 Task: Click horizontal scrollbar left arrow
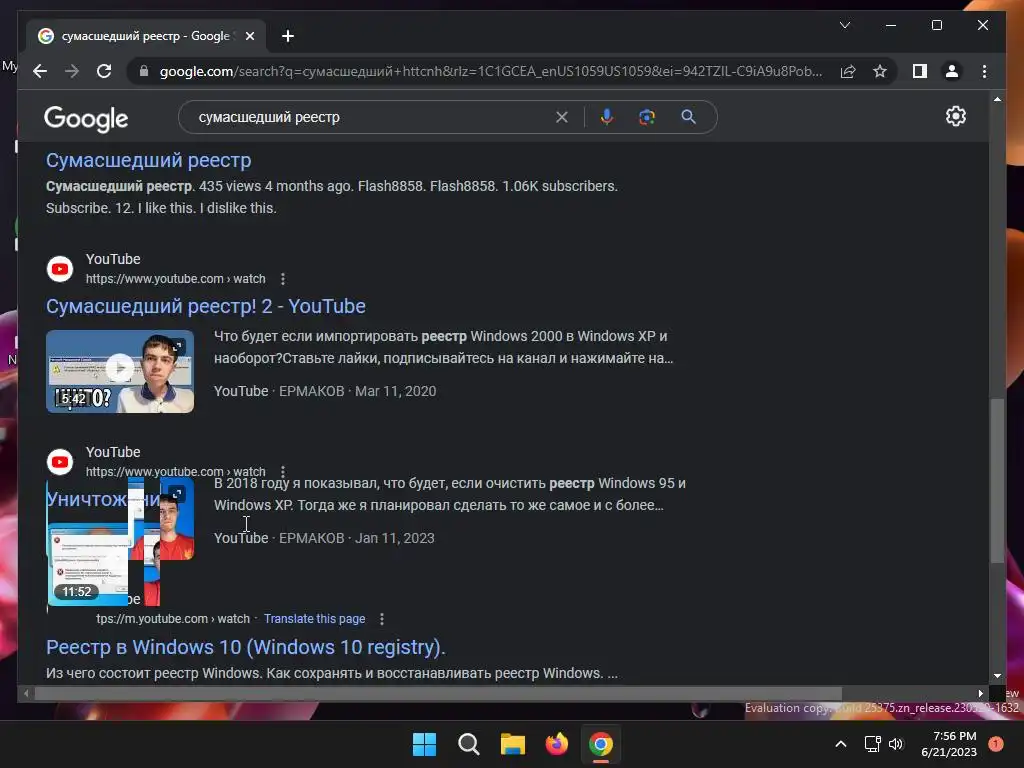26,694
